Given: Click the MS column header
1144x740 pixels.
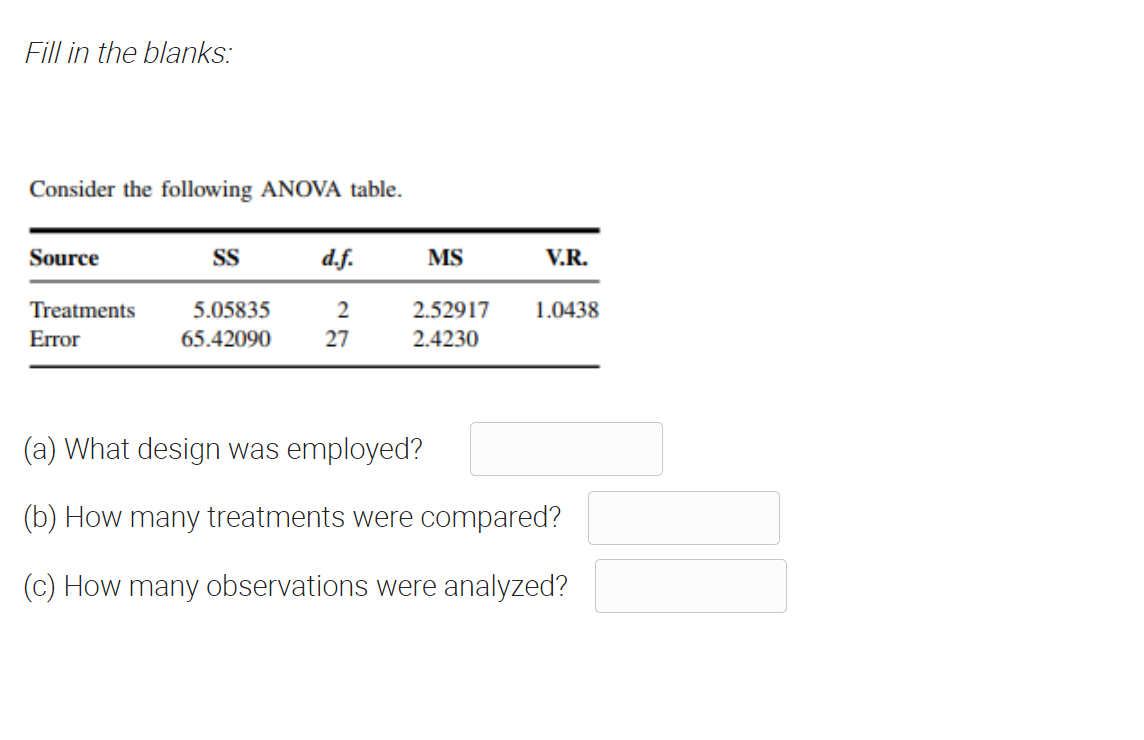Looking at the screenshot, I should [x=445, y=258].
